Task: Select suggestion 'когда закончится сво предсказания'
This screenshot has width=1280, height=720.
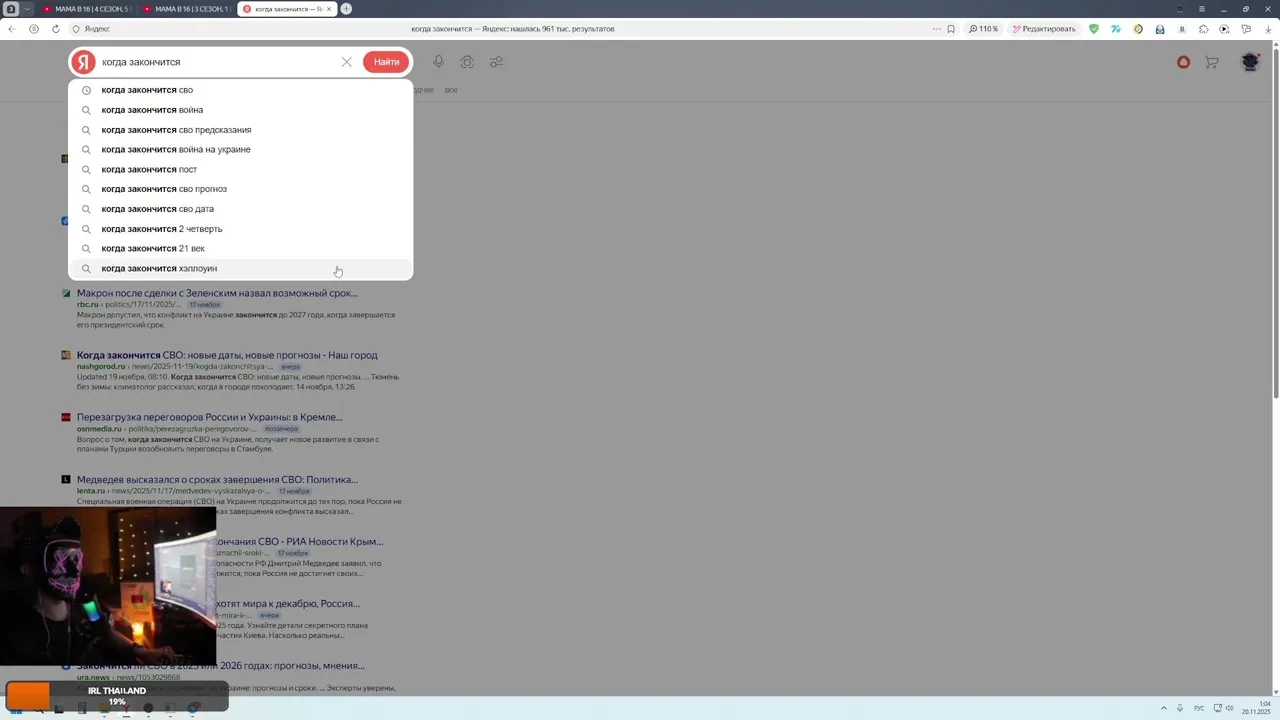Action: point(240,130)
